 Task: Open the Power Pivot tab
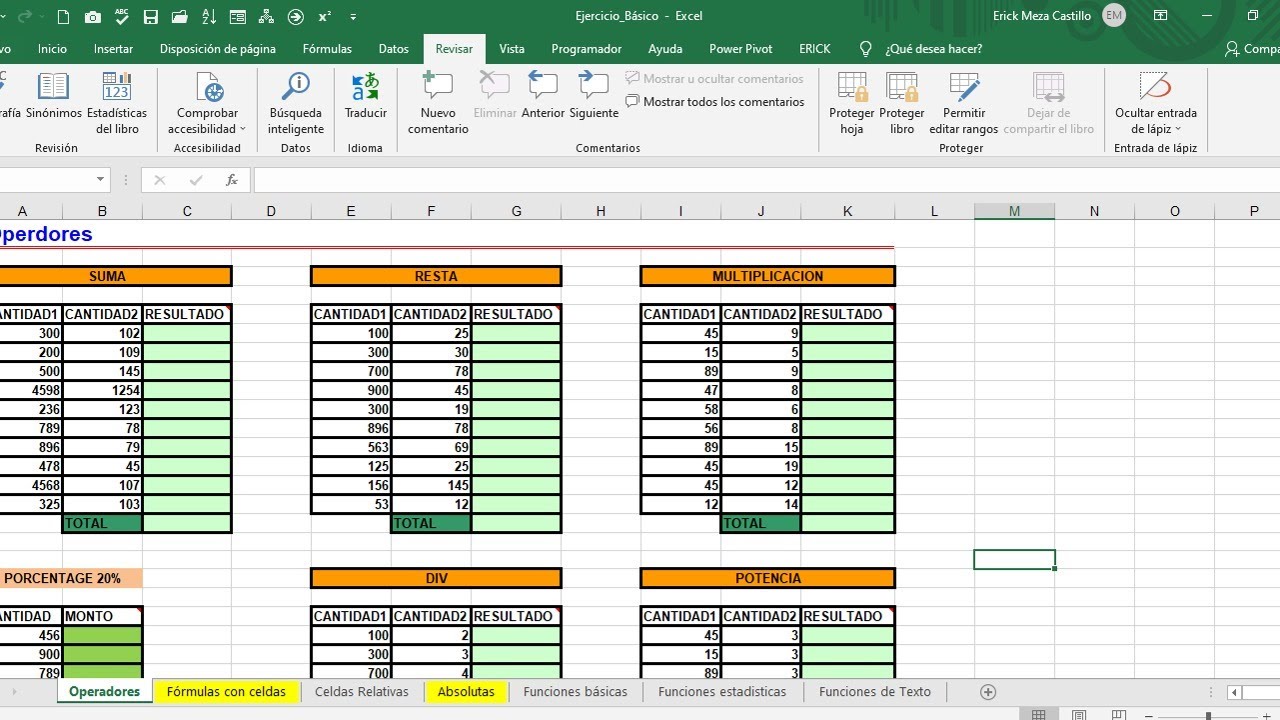tap(741, 48)
